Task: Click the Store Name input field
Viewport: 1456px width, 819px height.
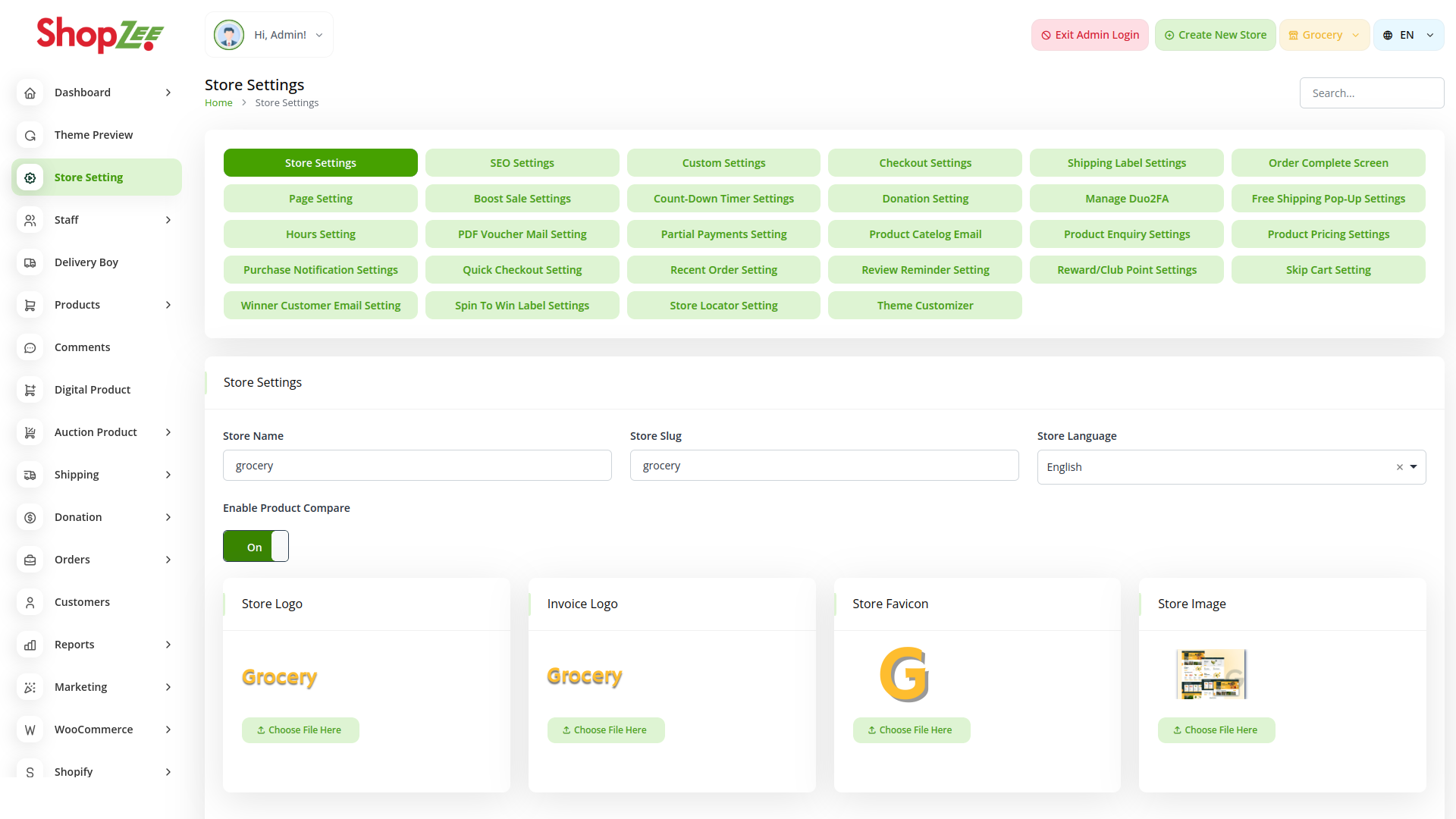Action: (417, 466)
